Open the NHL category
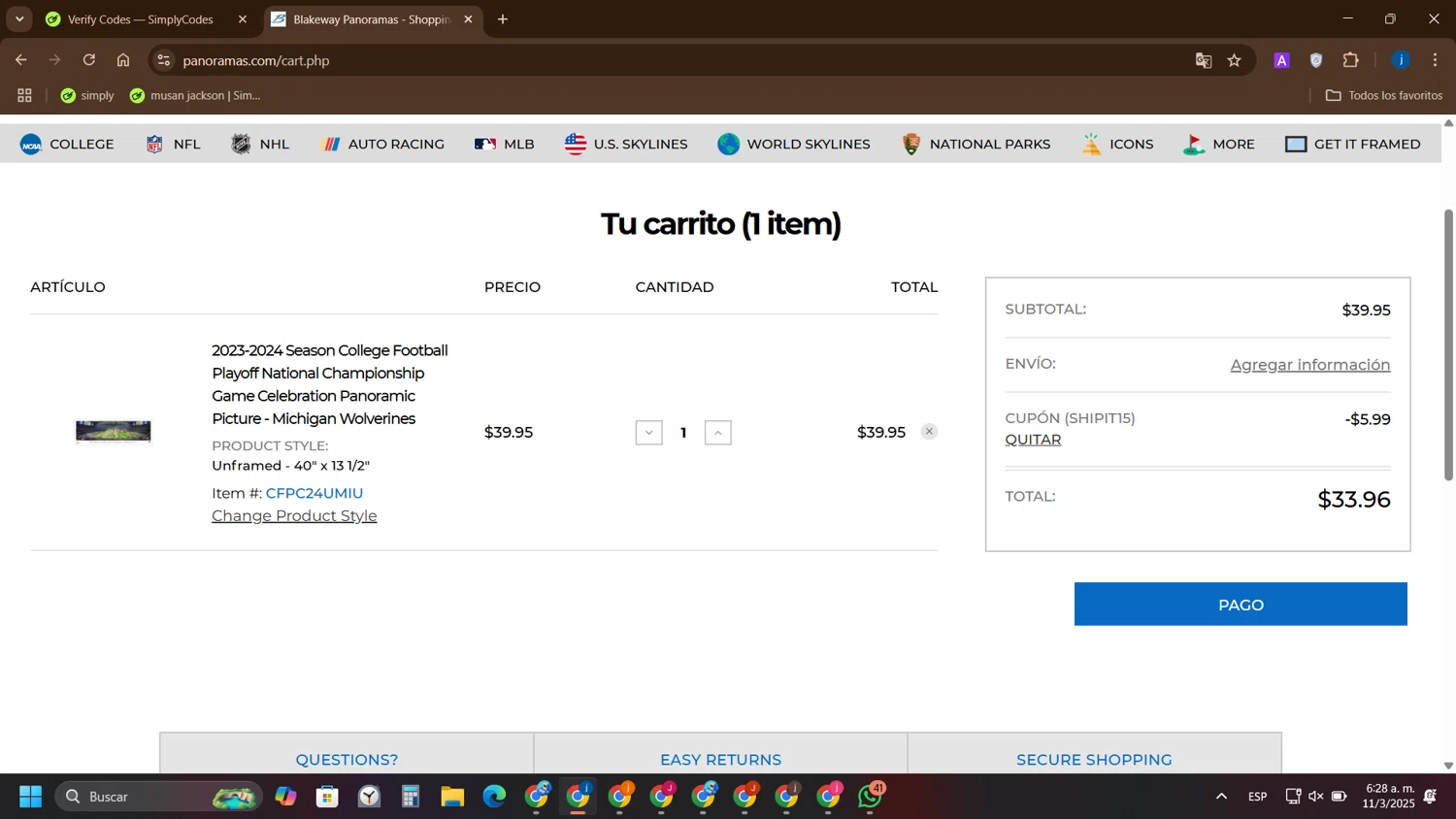This screenshot has width=1456, height=819. pyautogui.click(x=260, y=145)
